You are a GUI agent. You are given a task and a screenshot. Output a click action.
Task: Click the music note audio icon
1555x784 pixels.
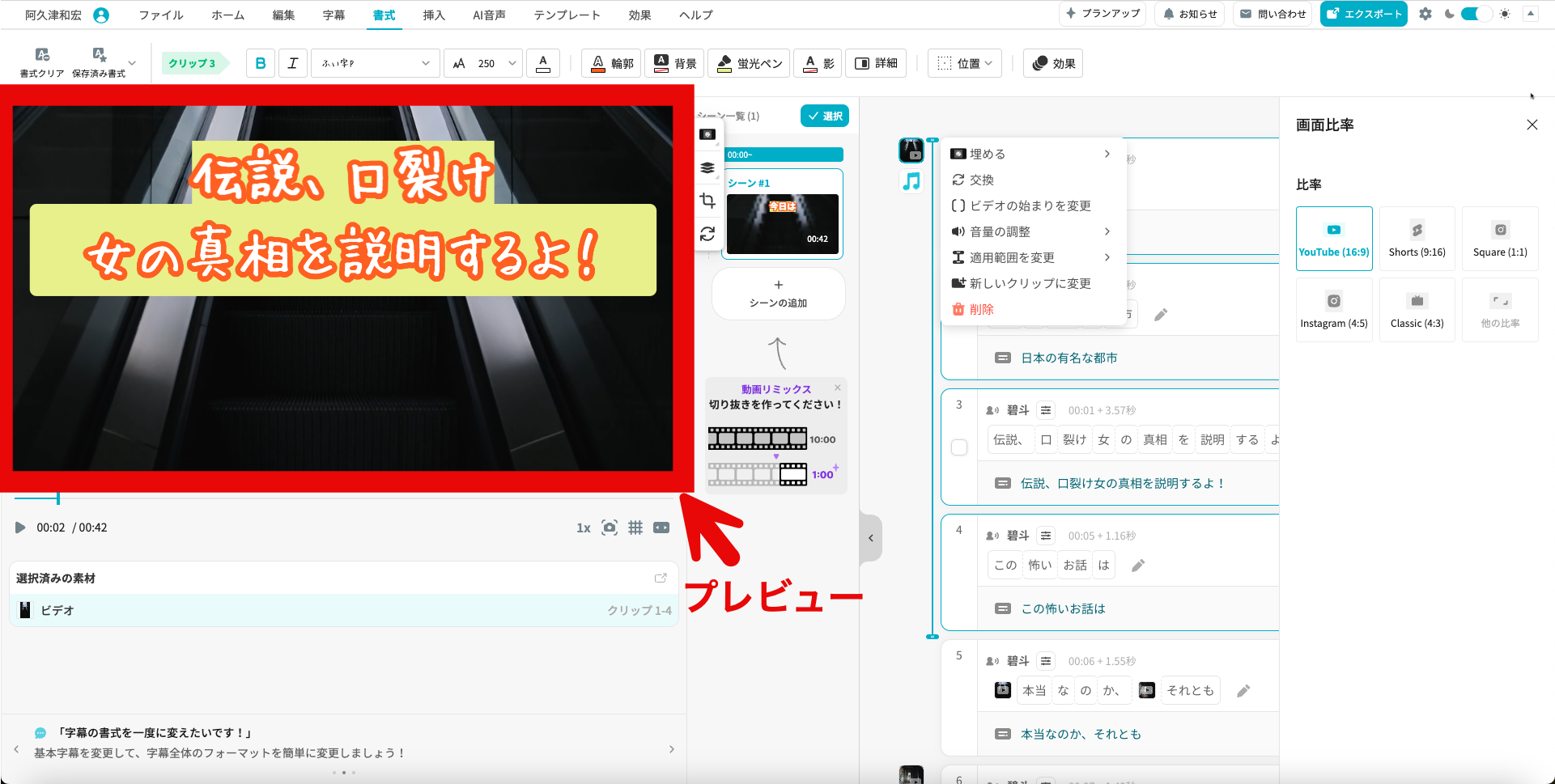pyautogui.click(x=911, y=181)
